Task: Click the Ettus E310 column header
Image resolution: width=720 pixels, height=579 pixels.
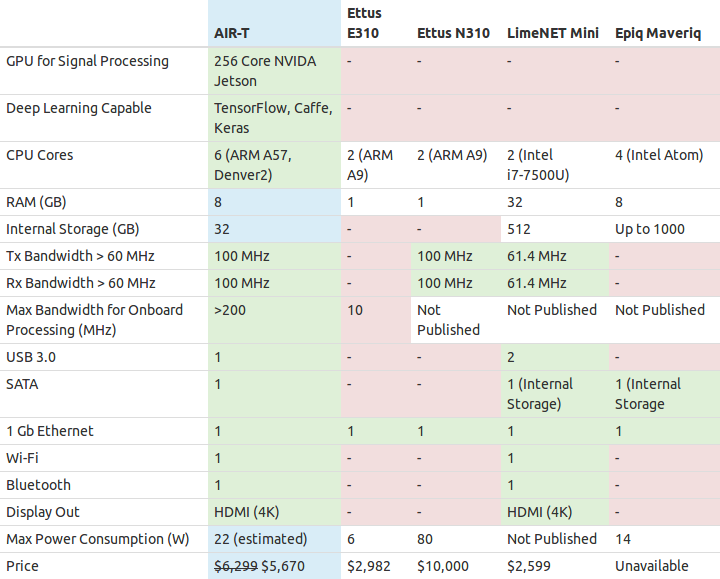Action: click(364, 23)
